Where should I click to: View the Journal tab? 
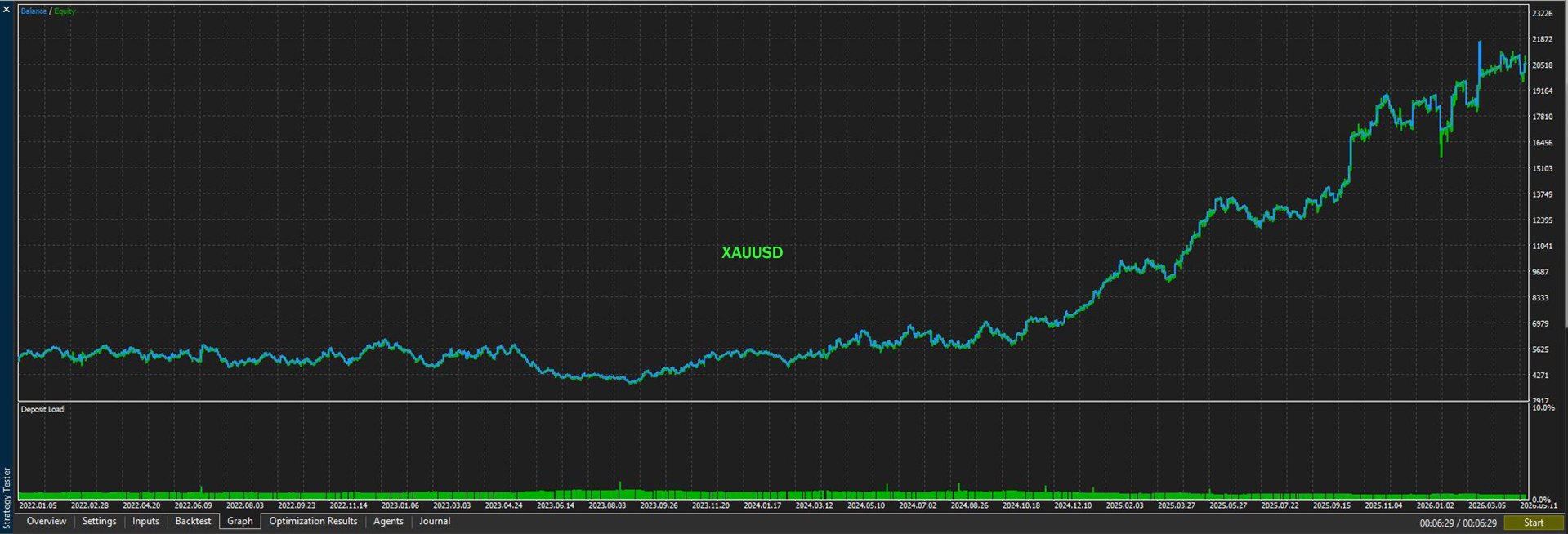436,522
